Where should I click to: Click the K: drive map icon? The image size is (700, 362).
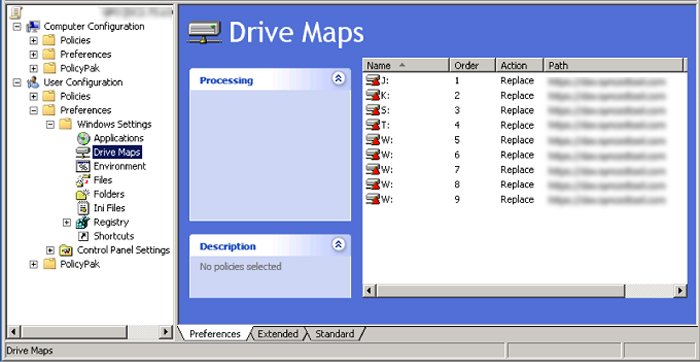click(x=373, y=96)
